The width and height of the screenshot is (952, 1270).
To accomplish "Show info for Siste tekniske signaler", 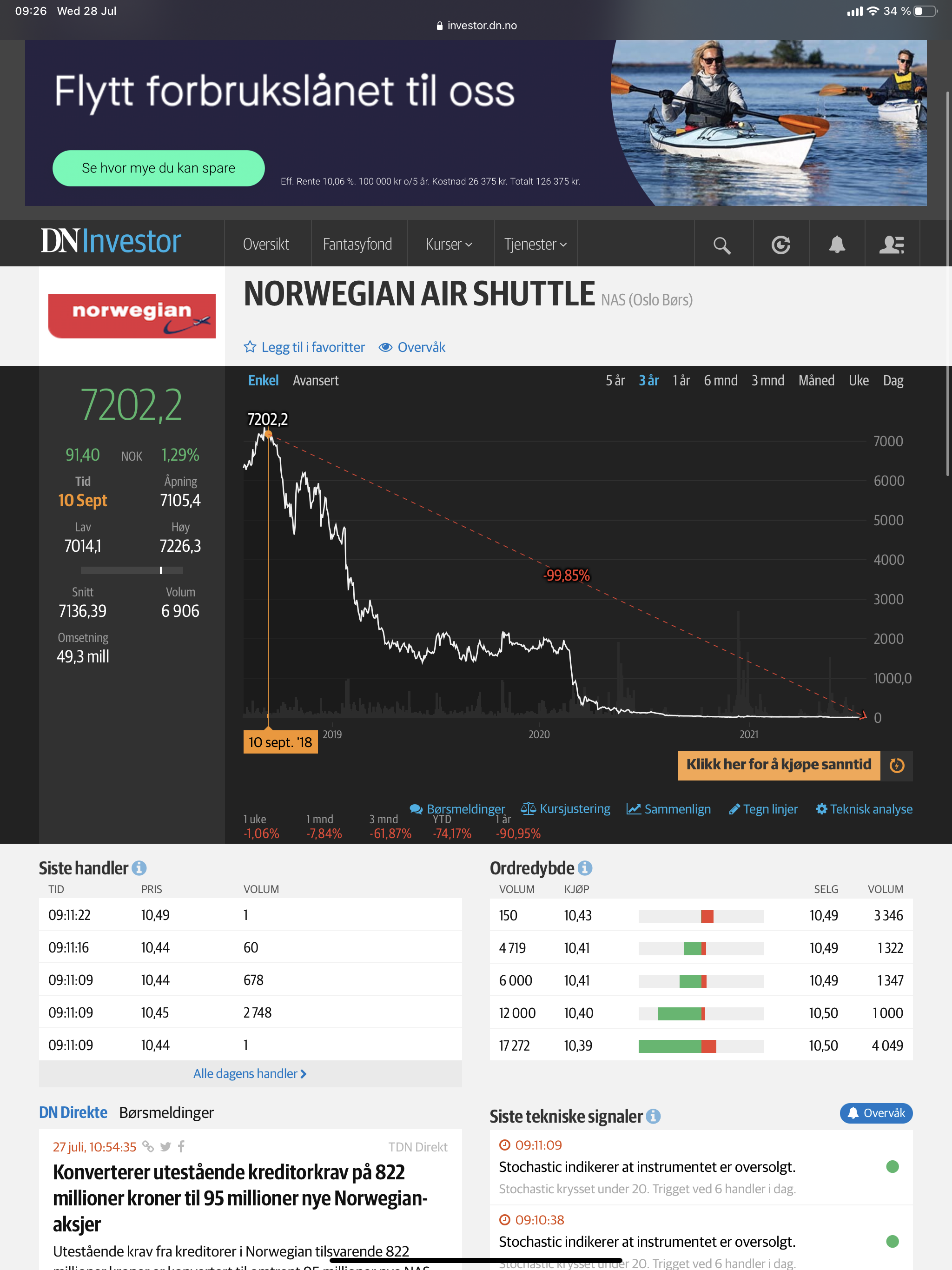I will tap(653, 1116).
